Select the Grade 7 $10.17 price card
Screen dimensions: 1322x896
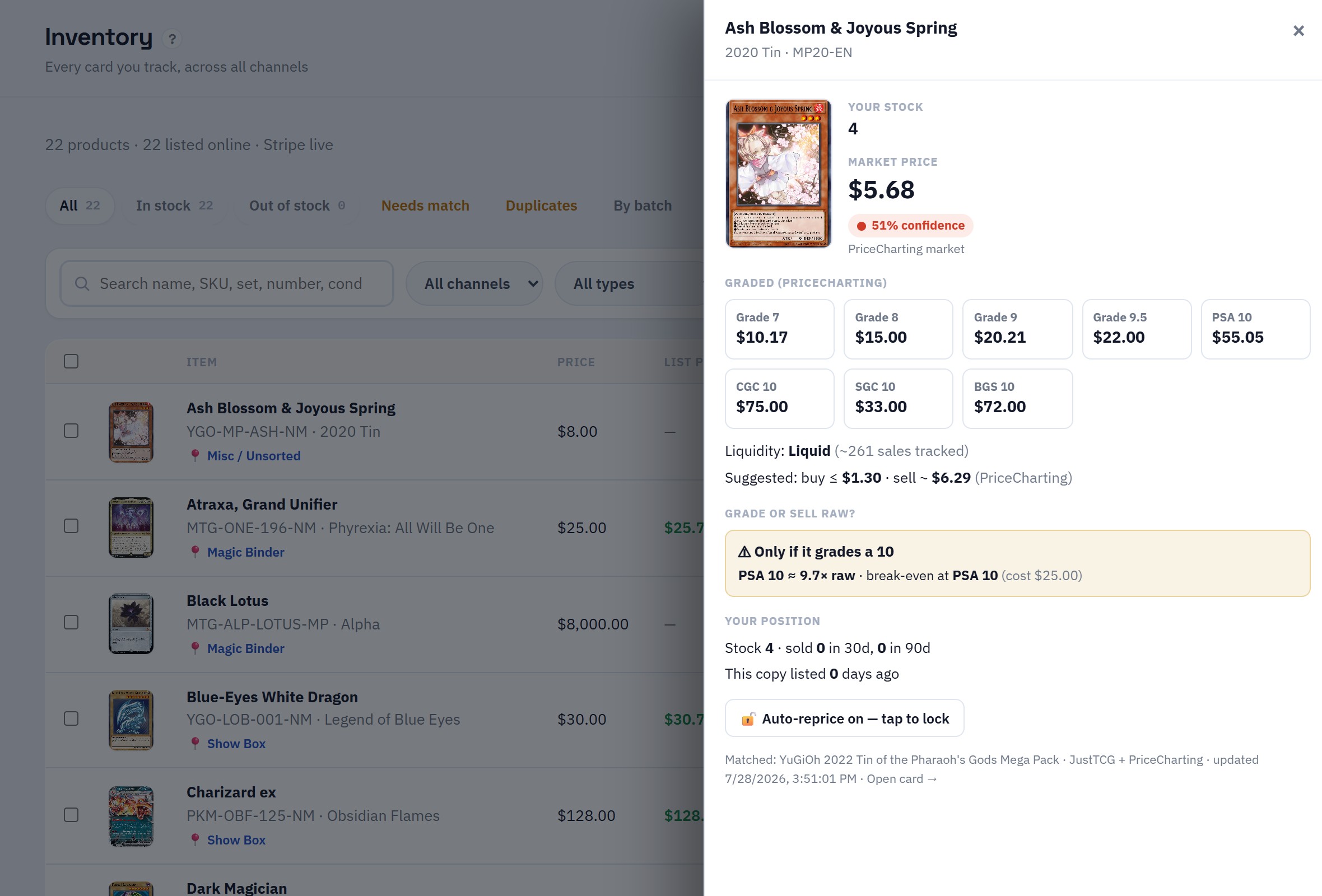[779, 329]
